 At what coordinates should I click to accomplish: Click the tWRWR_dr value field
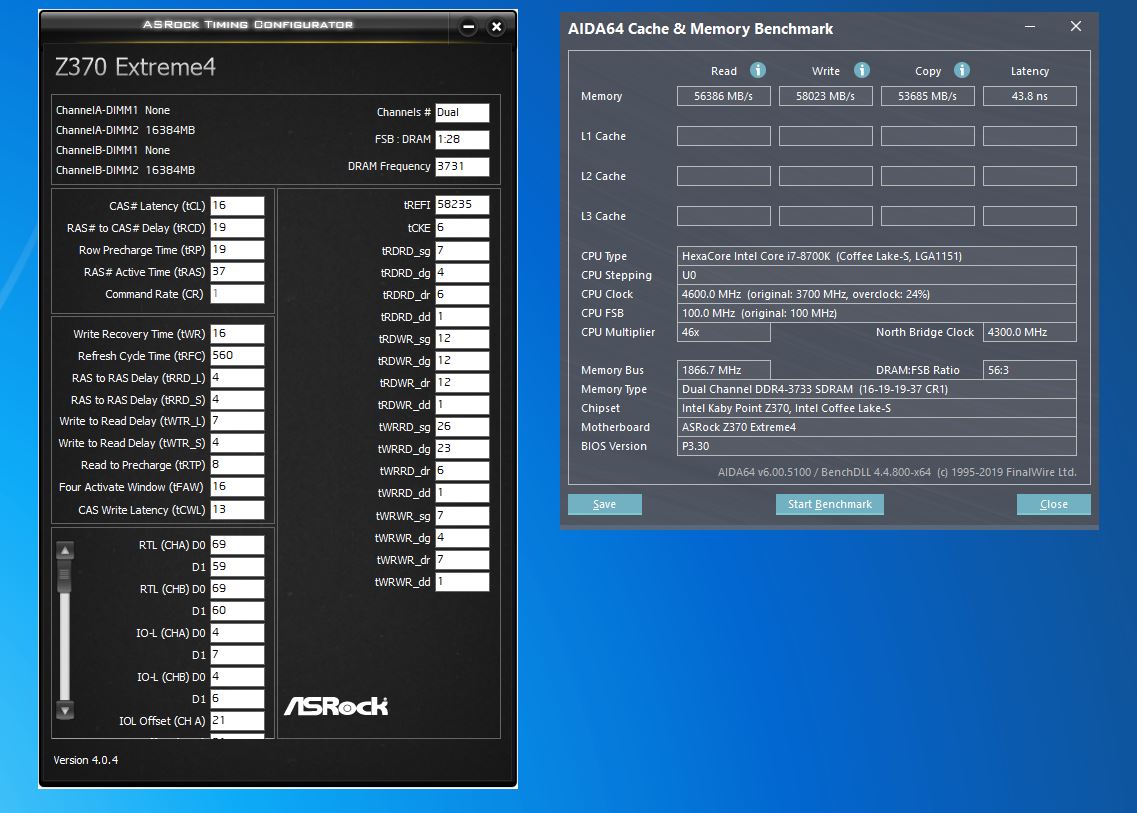(462, 560)
